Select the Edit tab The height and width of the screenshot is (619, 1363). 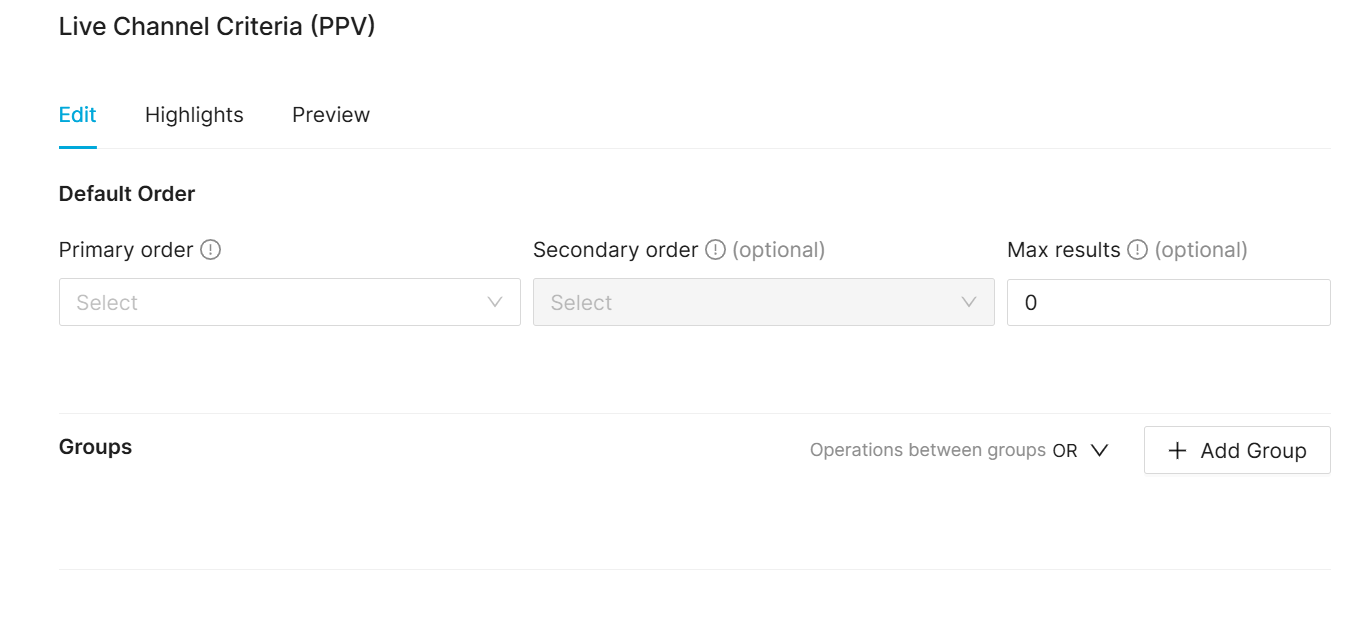(x=78, y=115)
